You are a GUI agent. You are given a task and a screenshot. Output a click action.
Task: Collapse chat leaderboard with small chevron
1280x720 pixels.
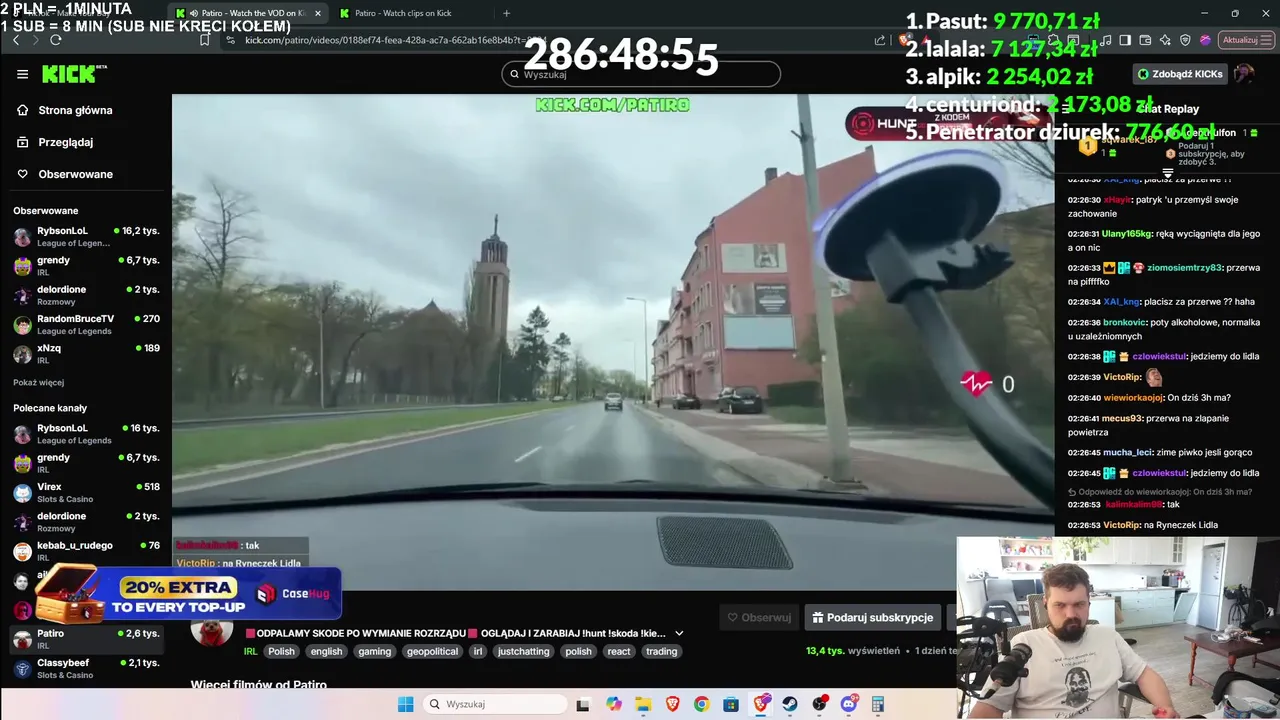(1167, 172)
